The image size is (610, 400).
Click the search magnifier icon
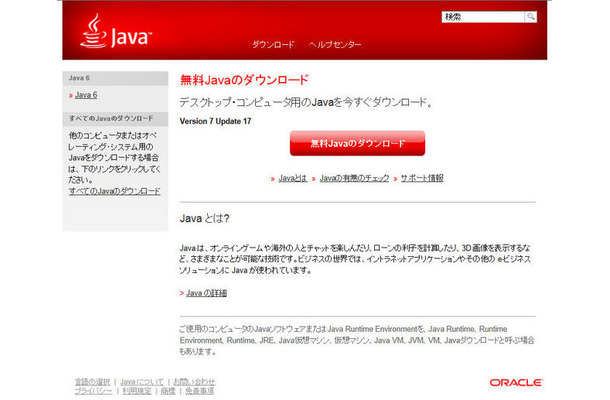point(531,17)
